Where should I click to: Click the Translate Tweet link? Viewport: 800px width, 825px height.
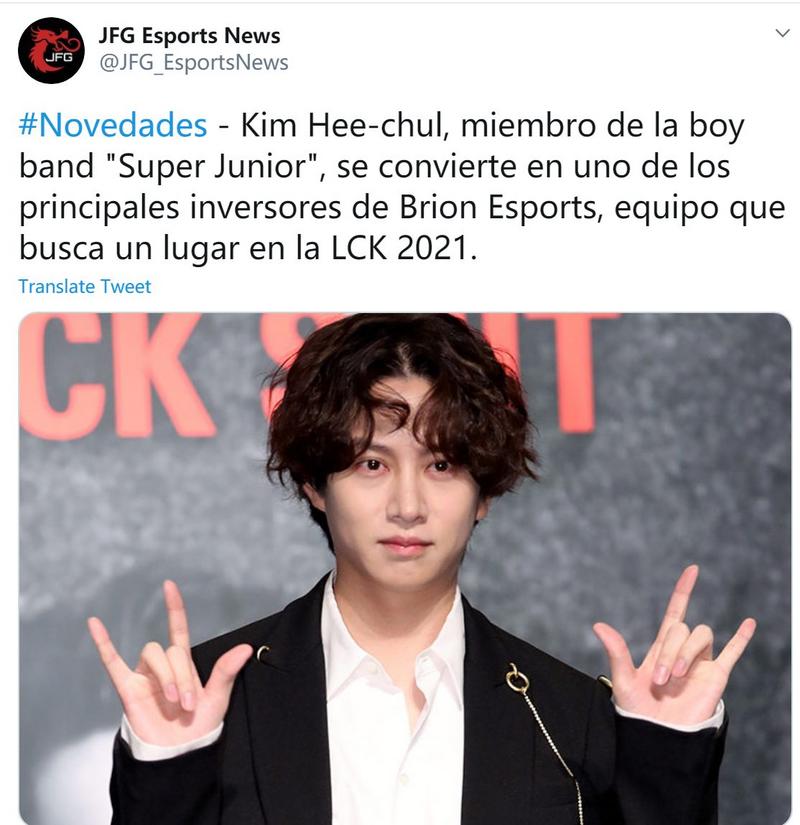click(x=85, y=286)
